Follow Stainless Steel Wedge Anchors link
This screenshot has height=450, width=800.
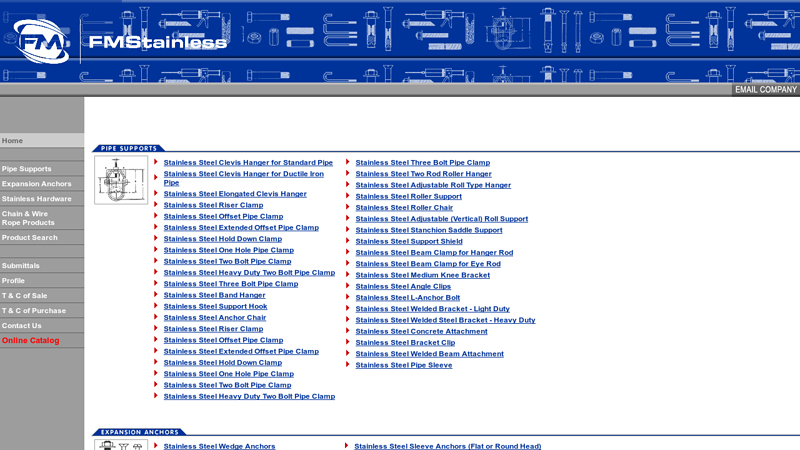pos(219,446)
